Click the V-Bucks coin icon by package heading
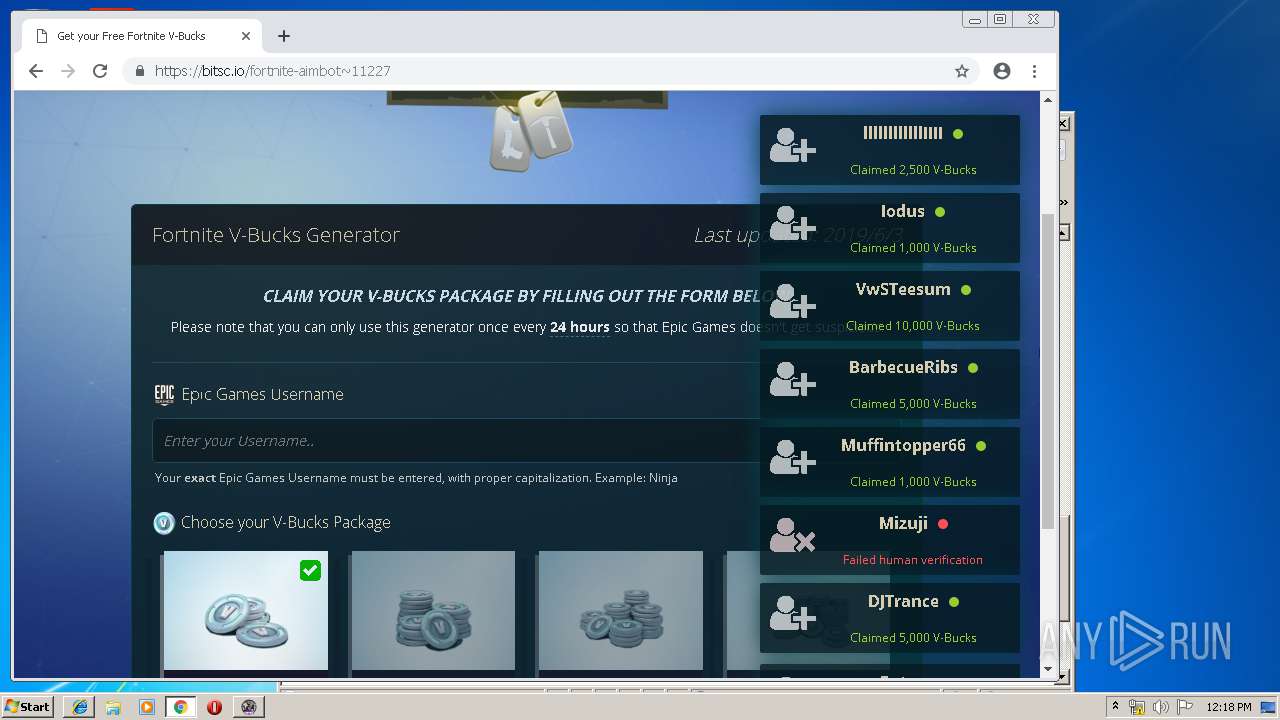The height and width of the screenshot is (720, 1280). (x=164, y=523)
